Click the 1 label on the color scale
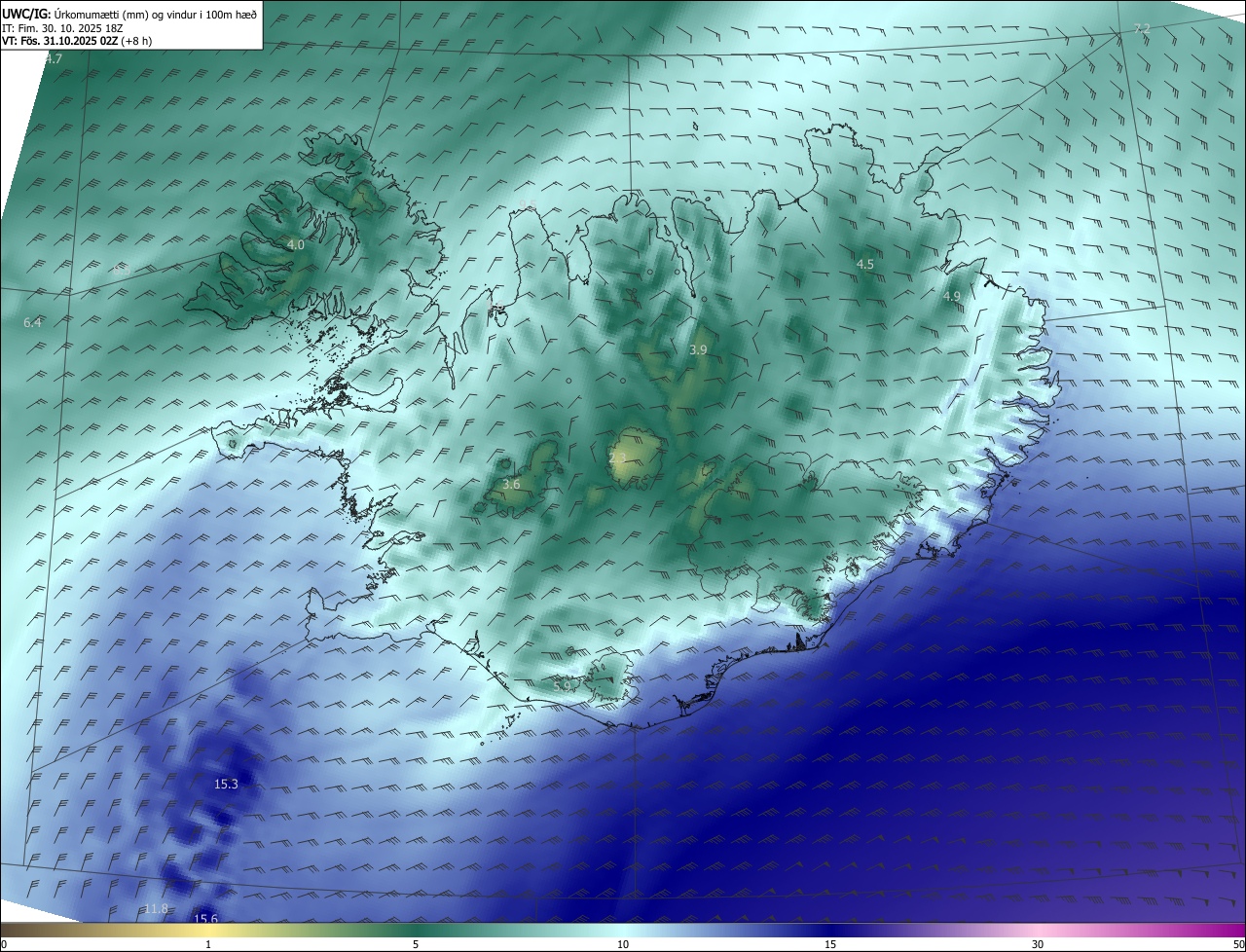 click(x=208, y=944)
